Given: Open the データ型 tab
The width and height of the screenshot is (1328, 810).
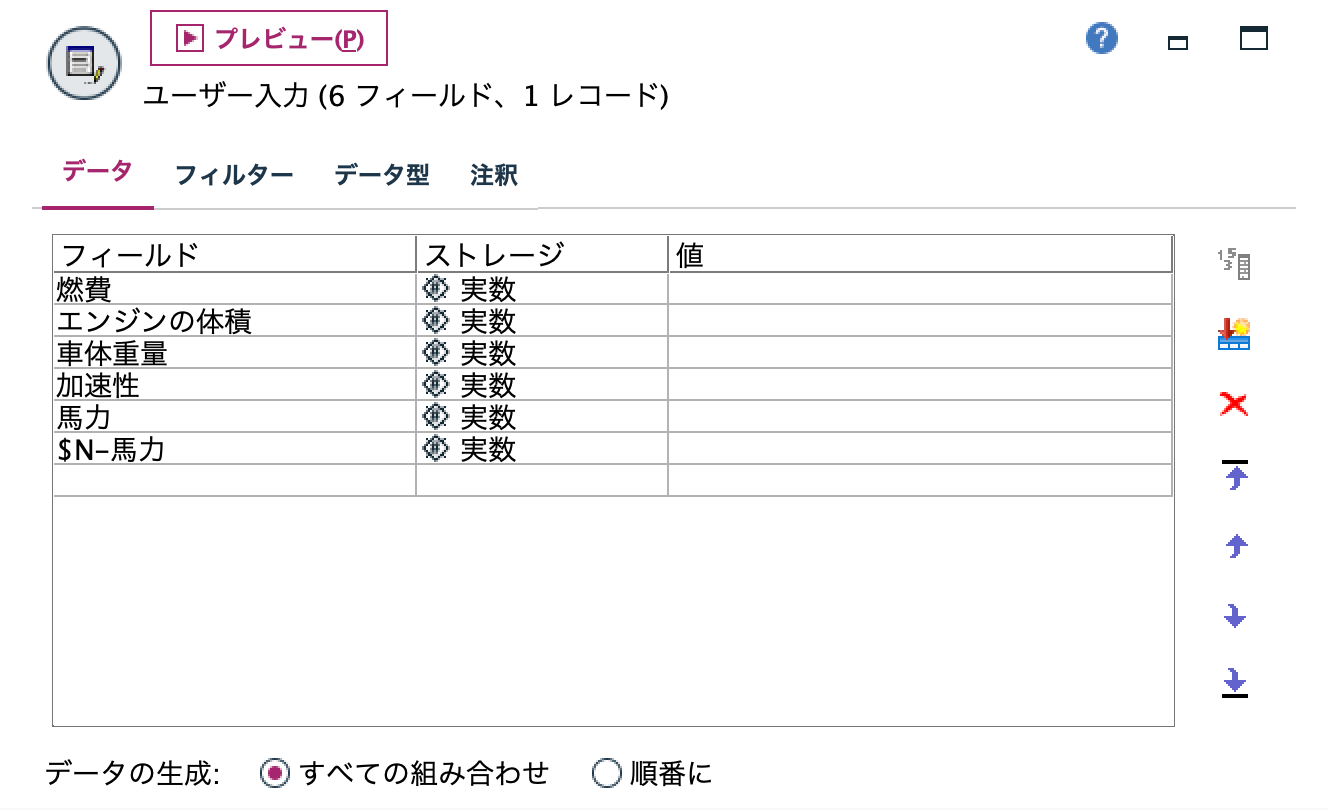Looking at the screenshot, I should click(x=381, y=175).
